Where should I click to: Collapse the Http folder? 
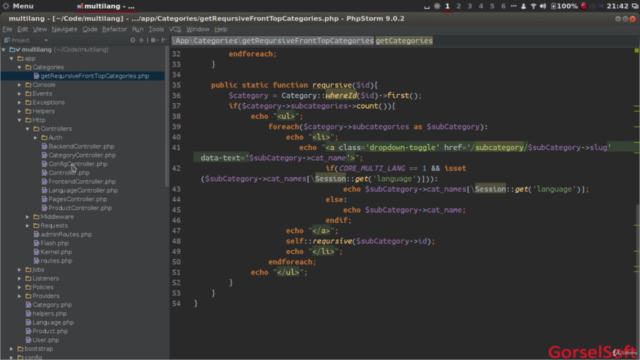20,120
